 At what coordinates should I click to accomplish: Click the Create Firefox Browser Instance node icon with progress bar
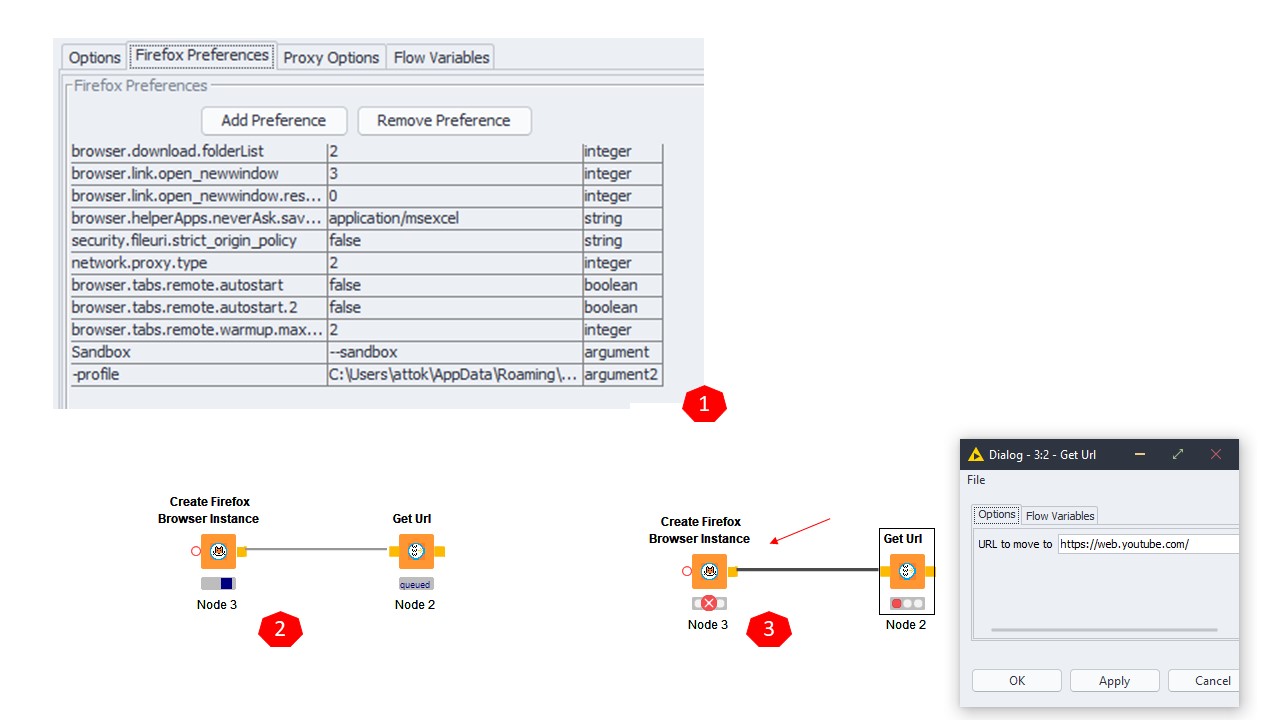pos(218,551)
